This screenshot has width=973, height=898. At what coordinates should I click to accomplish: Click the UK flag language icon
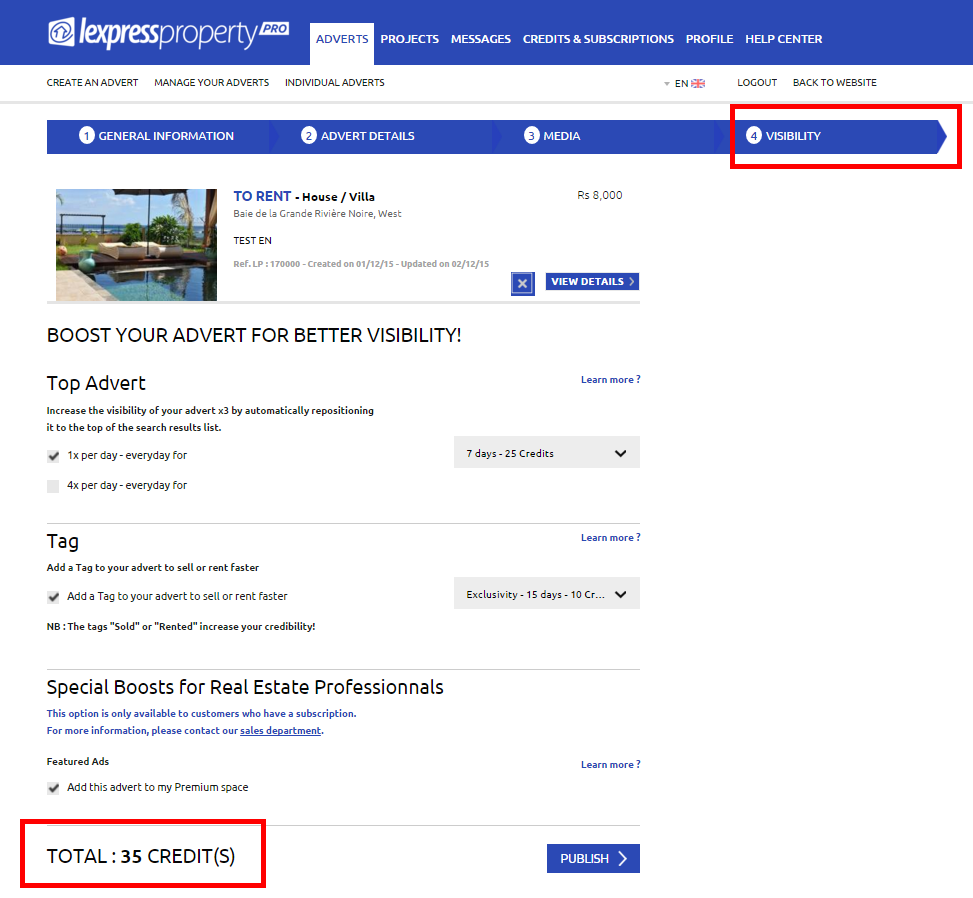pos(698,83)
